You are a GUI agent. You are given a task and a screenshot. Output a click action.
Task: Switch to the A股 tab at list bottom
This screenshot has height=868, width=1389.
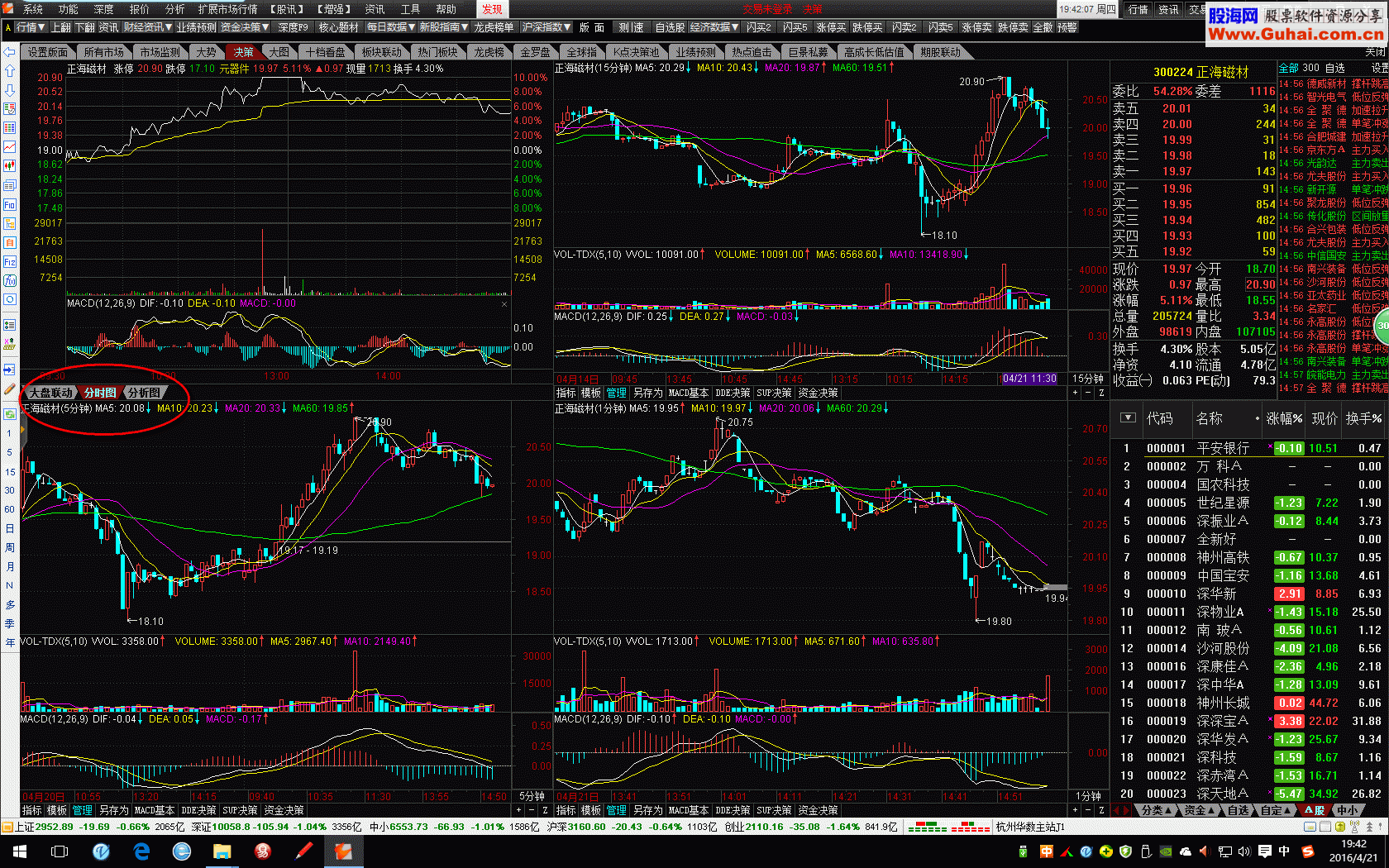pyautogui.click(x=1314, y=810)
